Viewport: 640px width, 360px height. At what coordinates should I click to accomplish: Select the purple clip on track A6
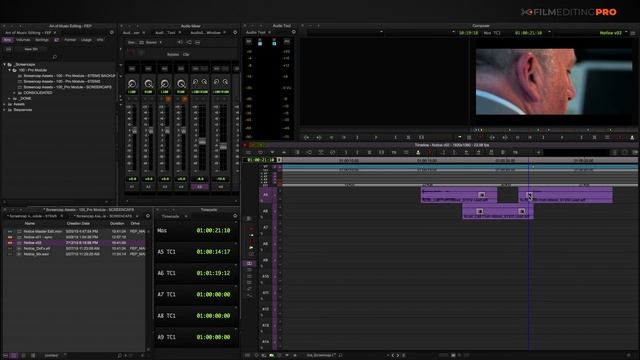coord(498,211)
